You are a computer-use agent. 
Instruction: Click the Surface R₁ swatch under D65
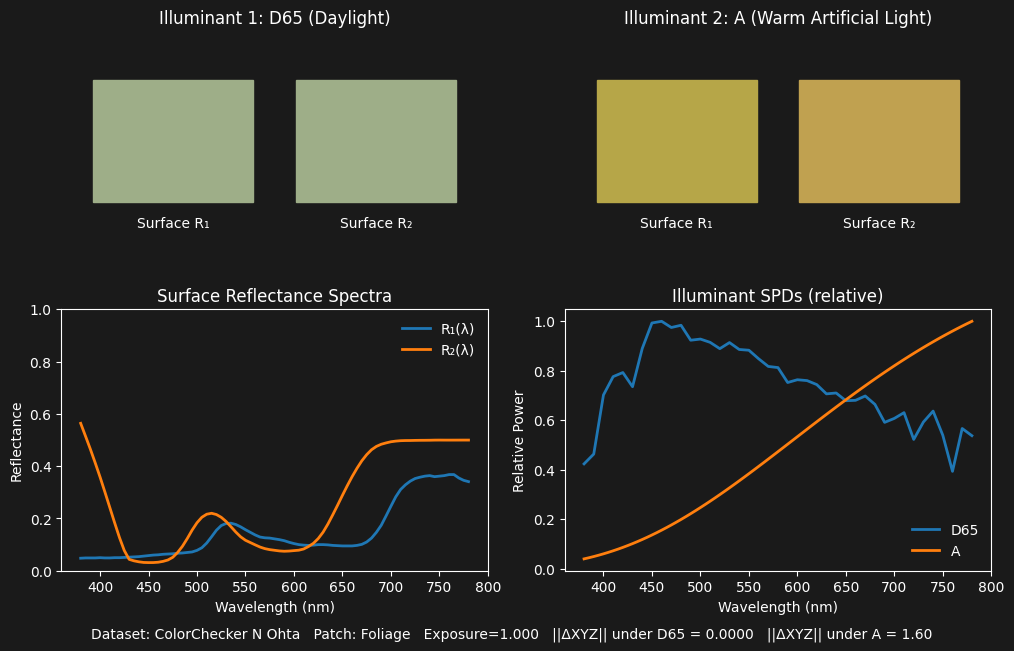173,141
